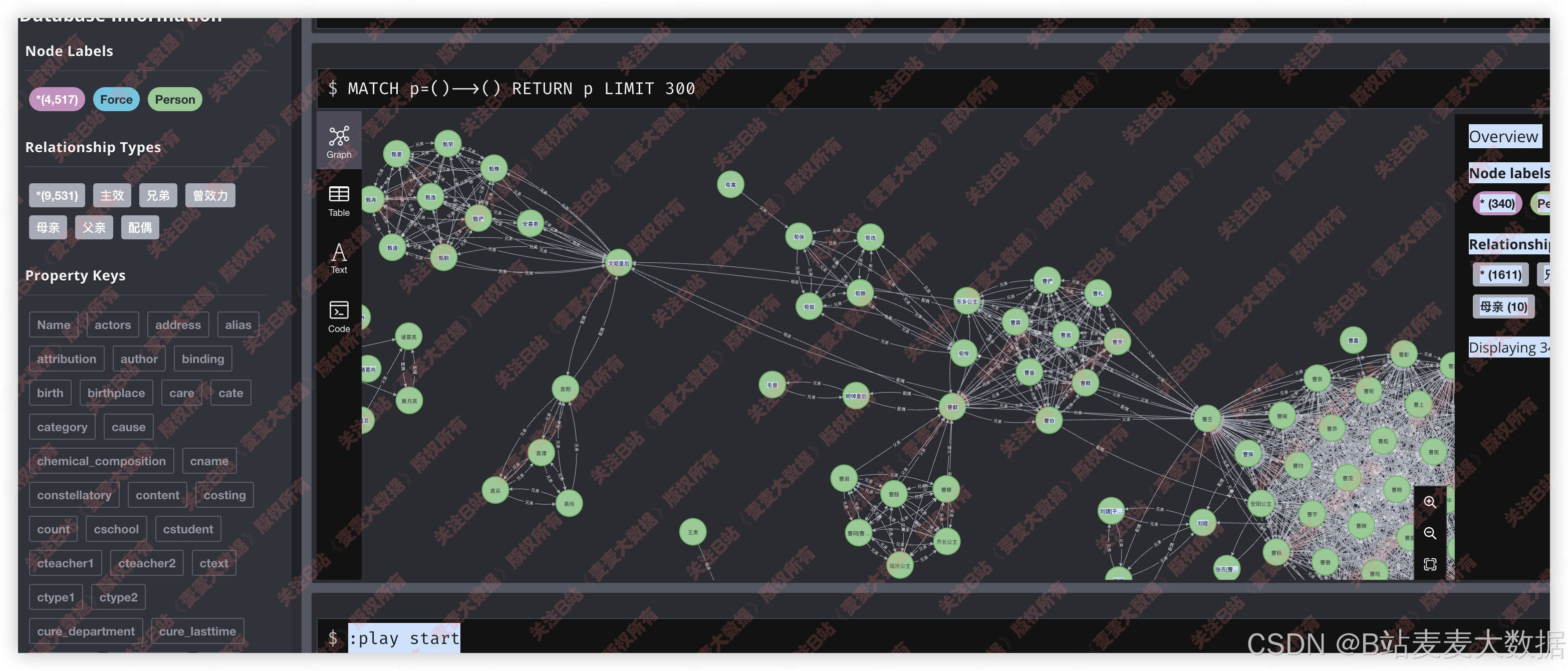Click the MATCH query editor line

click(521, 89)
